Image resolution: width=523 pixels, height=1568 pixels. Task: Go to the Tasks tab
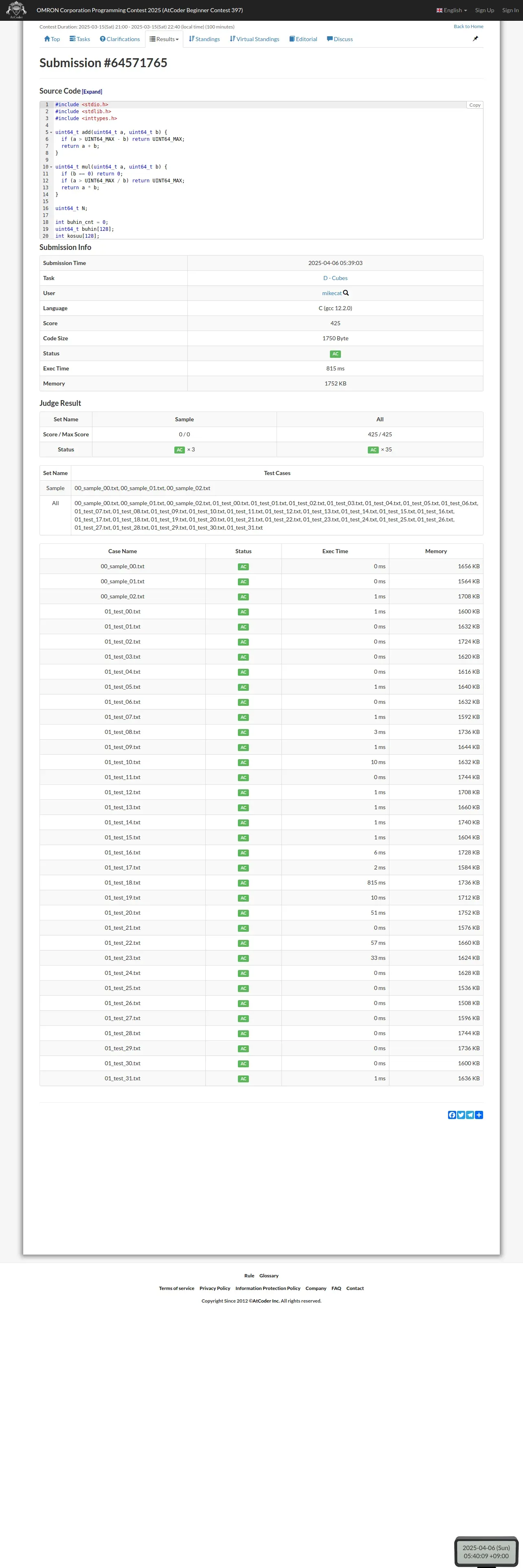(80, 39)
